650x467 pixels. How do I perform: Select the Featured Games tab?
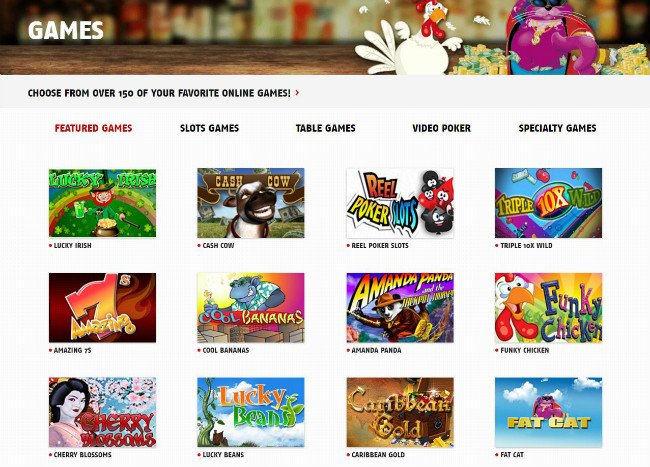click(93, 128)
